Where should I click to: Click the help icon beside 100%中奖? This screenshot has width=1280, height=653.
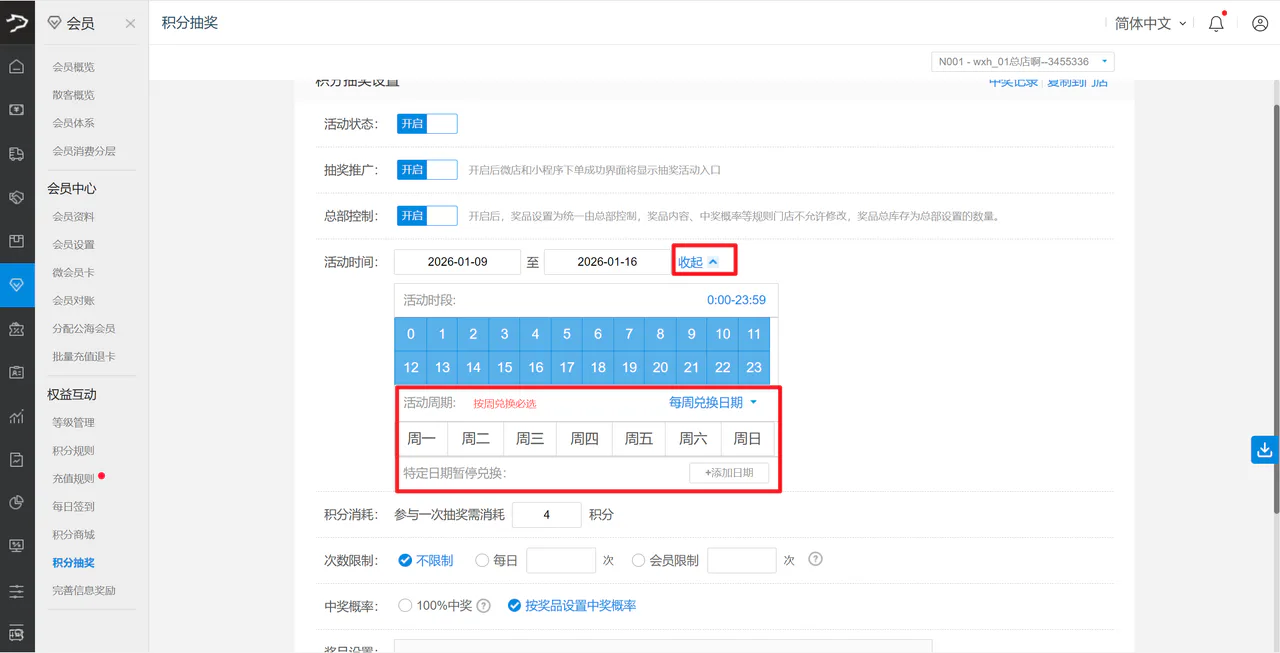(x=484, y=605)
